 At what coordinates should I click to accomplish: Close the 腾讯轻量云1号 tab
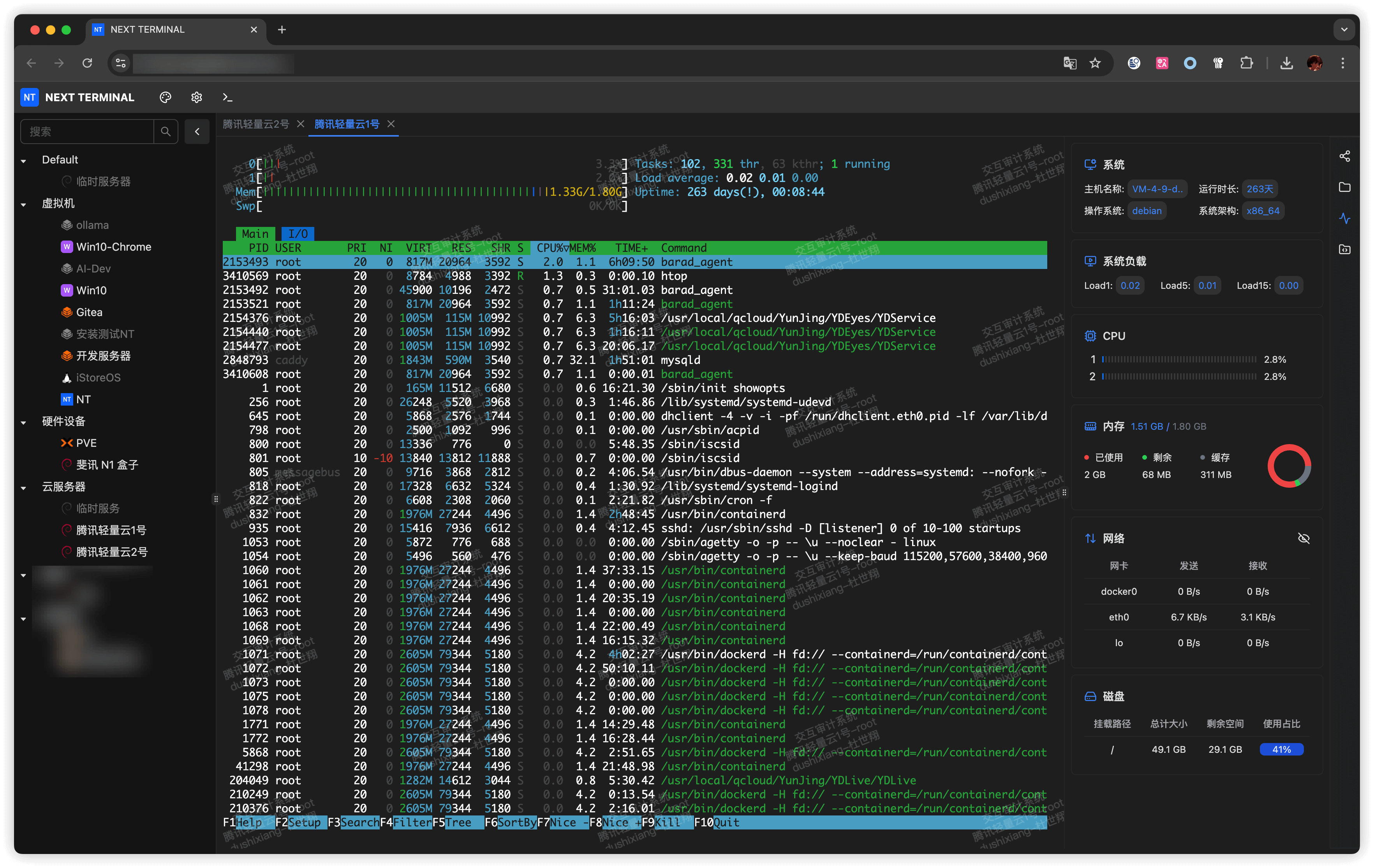(391, 124)
